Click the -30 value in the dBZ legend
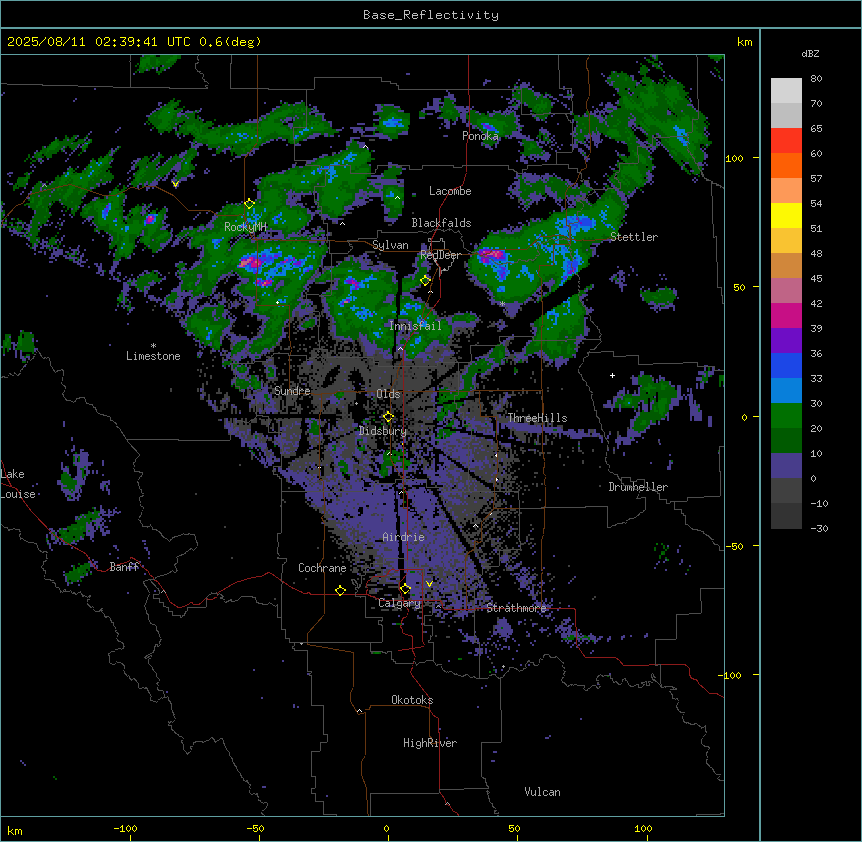The image size is (862, 842). [819, 529]
